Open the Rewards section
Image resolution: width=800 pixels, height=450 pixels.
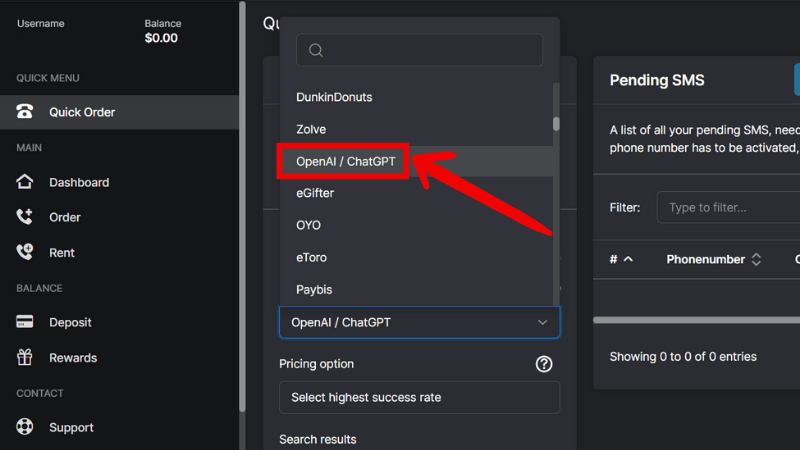click(73, 358)
